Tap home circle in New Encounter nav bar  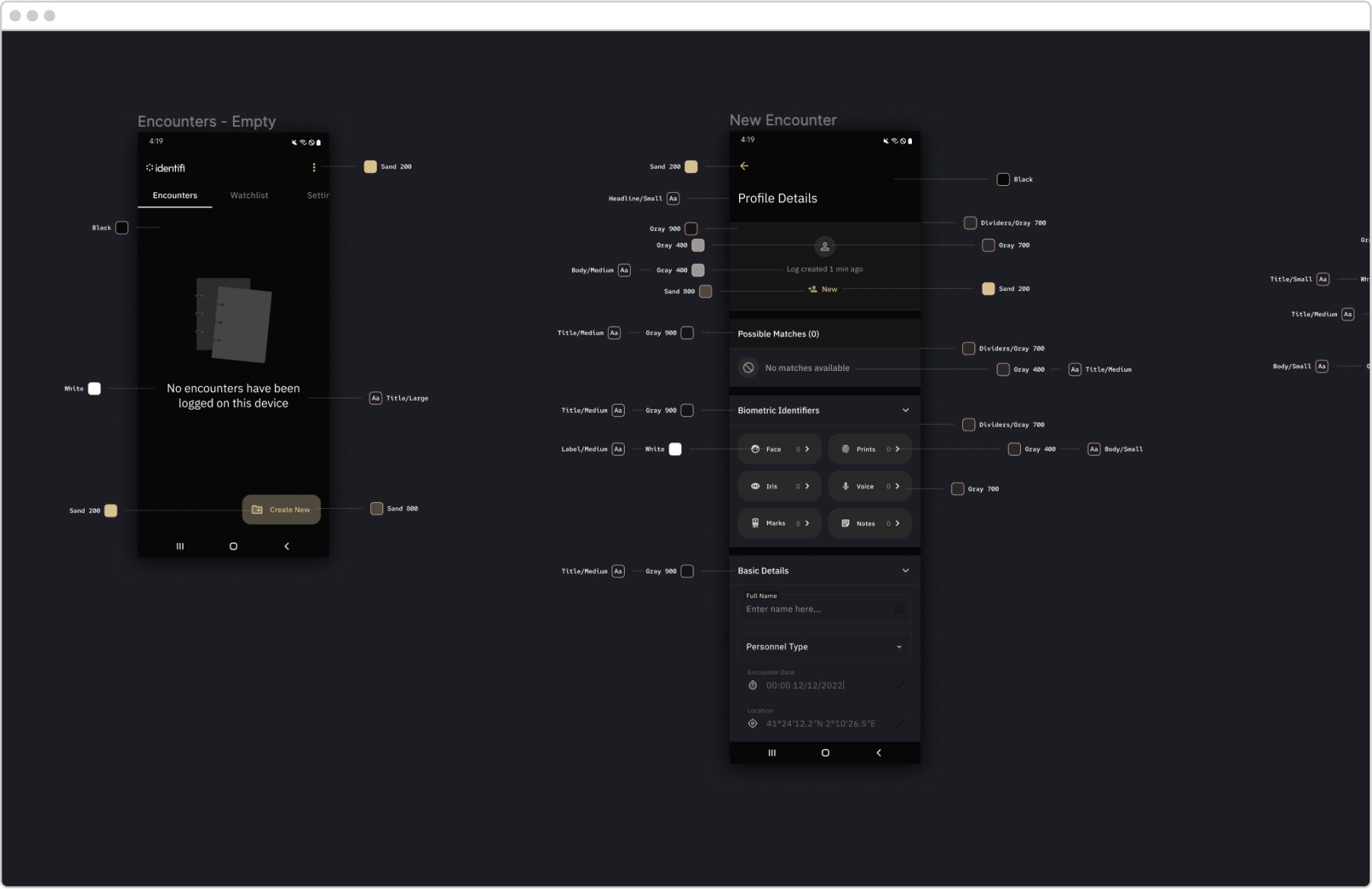[x=825, y=753]
